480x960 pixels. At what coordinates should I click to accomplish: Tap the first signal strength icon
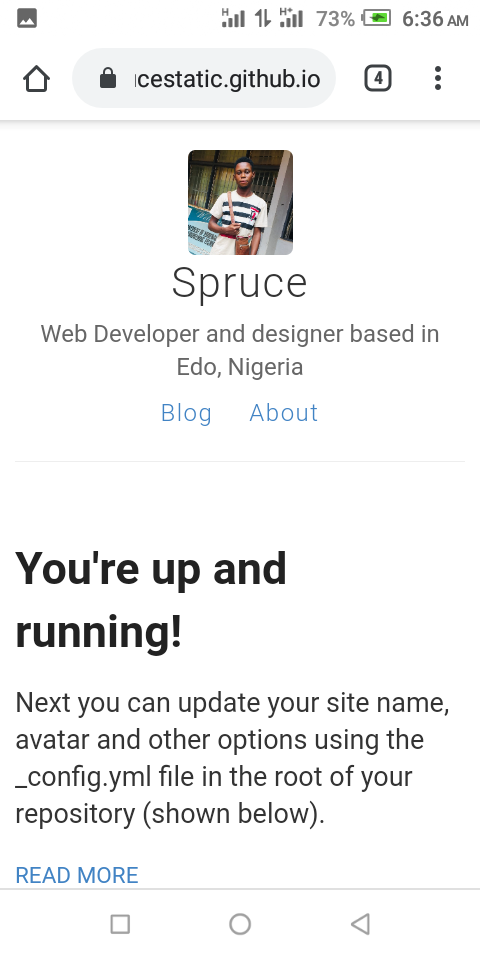[233, 18]
